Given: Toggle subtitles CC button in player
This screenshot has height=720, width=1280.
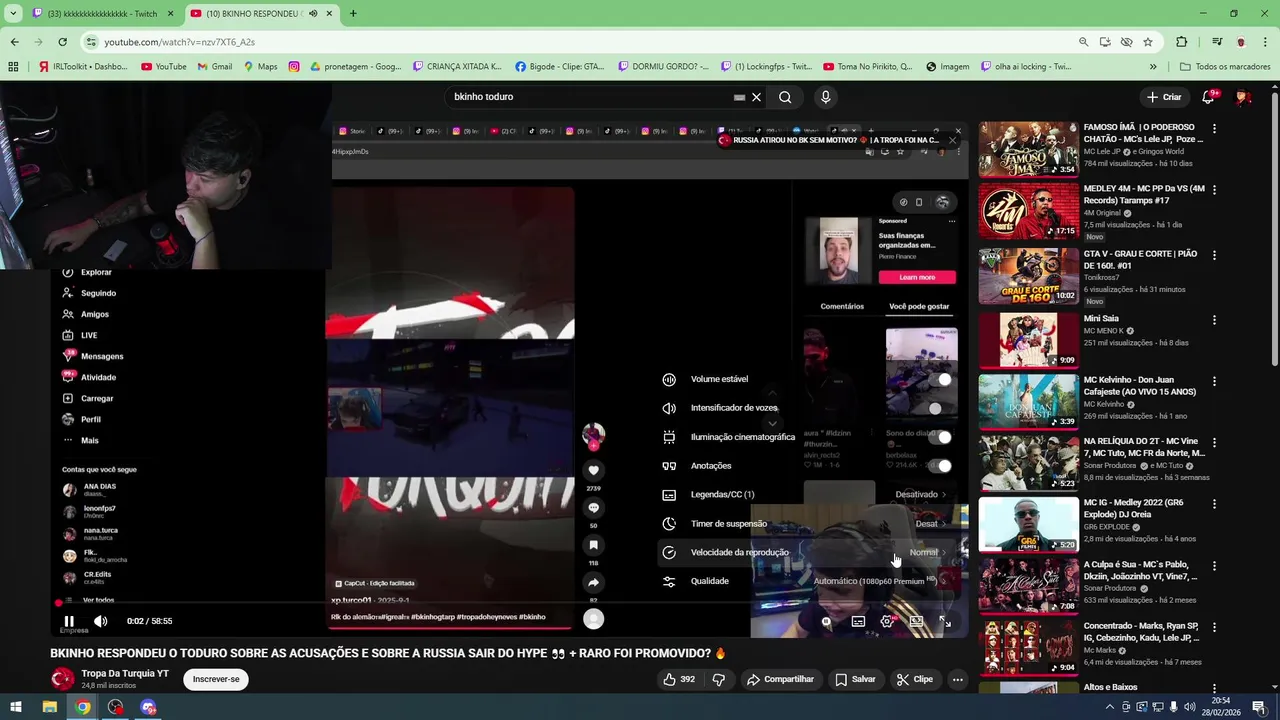Looking at the screenshot, I should [858, 621].
